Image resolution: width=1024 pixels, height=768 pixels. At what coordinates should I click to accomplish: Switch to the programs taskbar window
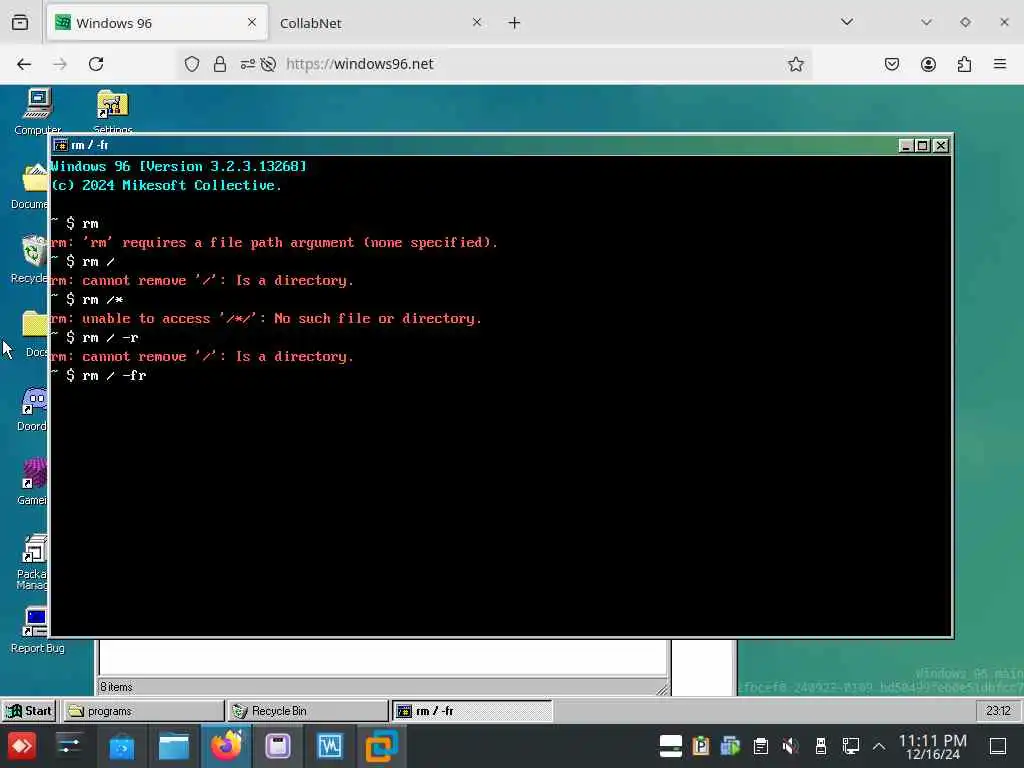(x=144, y=711)
